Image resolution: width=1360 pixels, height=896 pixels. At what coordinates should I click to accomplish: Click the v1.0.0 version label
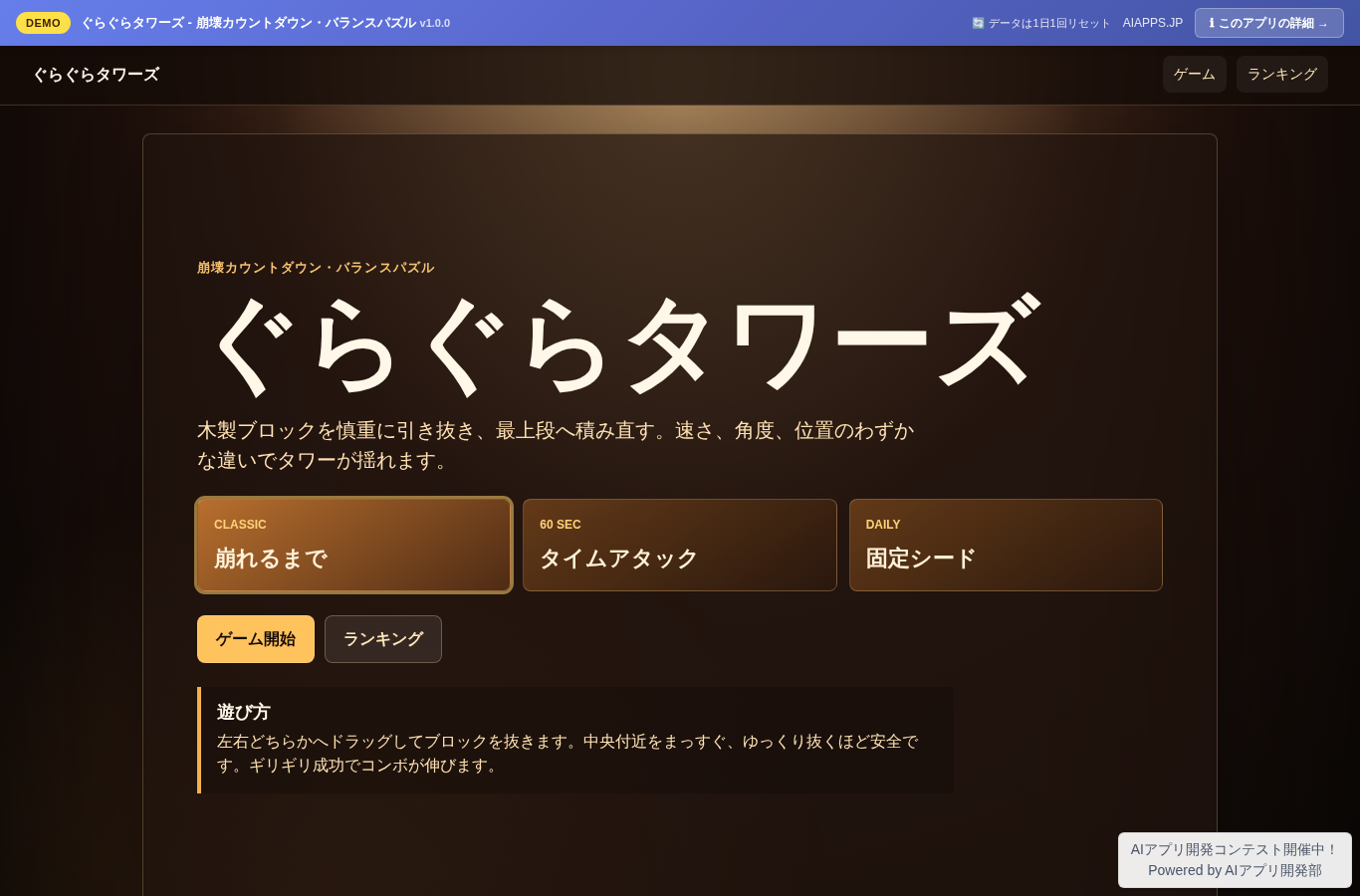(435, 23)
